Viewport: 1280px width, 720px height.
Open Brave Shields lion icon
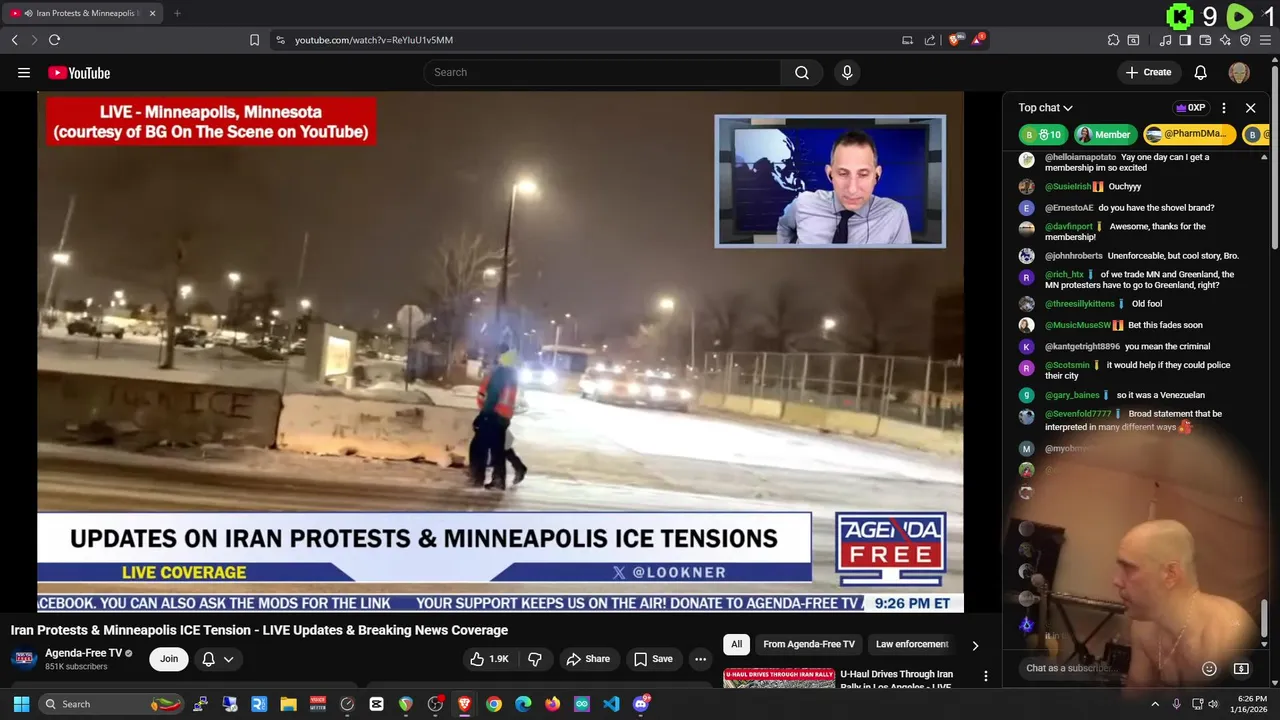[x=956, y=40]
